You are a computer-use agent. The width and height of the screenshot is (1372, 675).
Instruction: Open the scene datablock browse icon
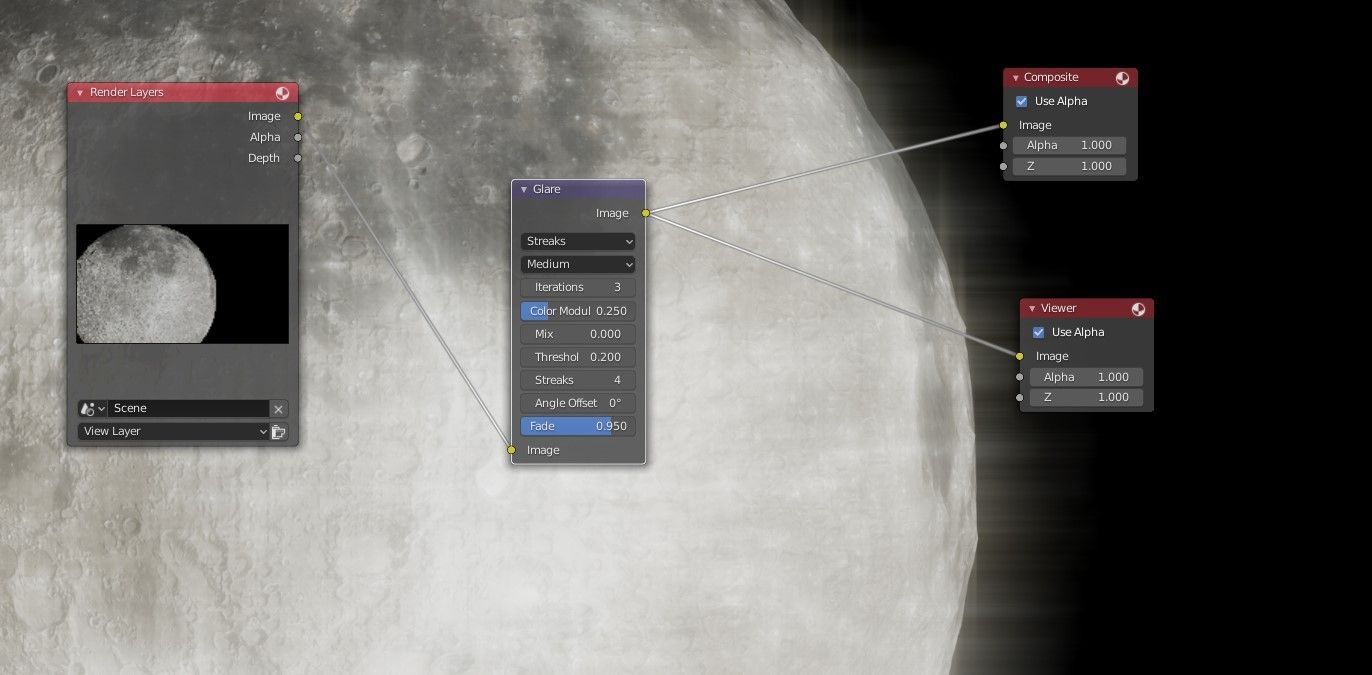pyautogui.click(x=91, y=408)
